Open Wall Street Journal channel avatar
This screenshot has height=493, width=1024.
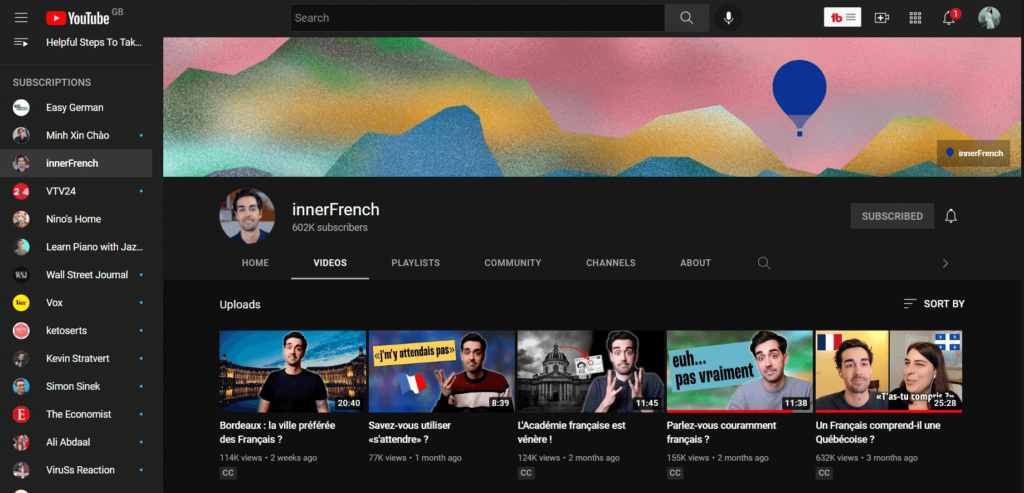tap(21, 275)
